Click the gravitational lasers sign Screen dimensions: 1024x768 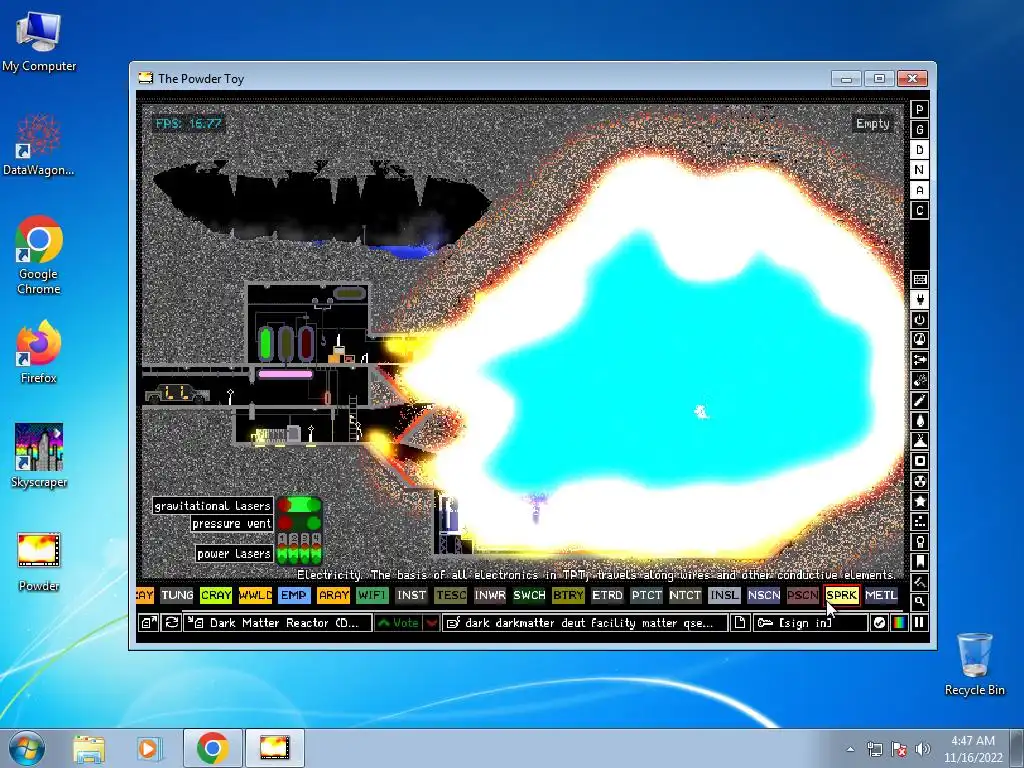(x=212, y=506)
